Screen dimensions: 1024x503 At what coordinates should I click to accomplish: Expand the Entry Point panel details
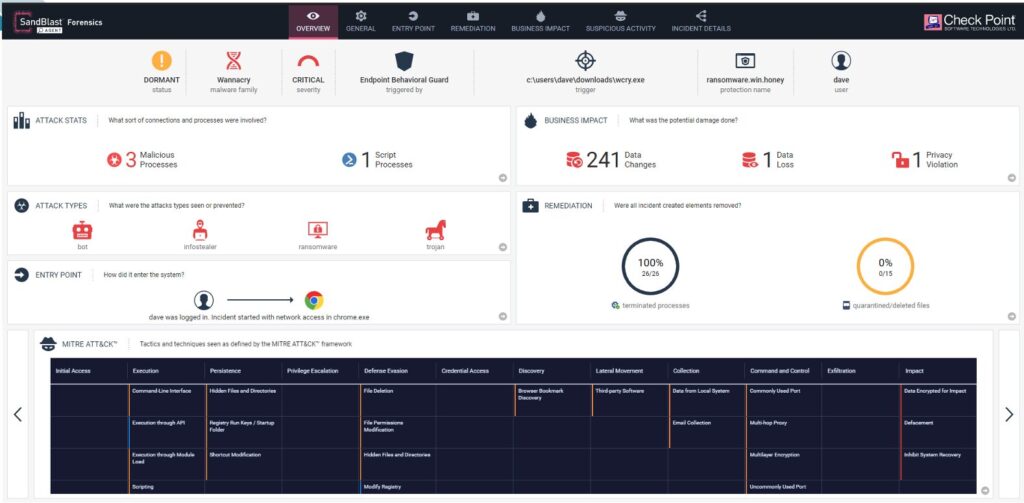pos(503,316)
